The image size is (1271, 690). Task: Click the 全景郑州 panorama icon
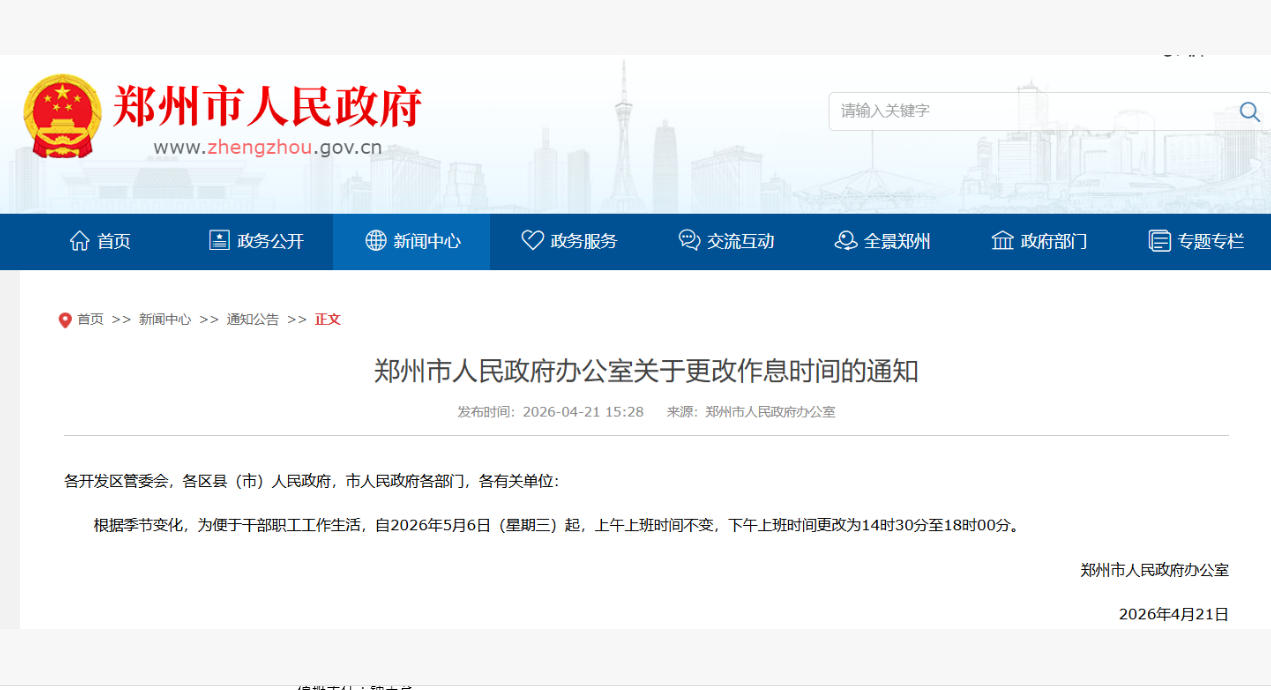[x=846, y=241]
